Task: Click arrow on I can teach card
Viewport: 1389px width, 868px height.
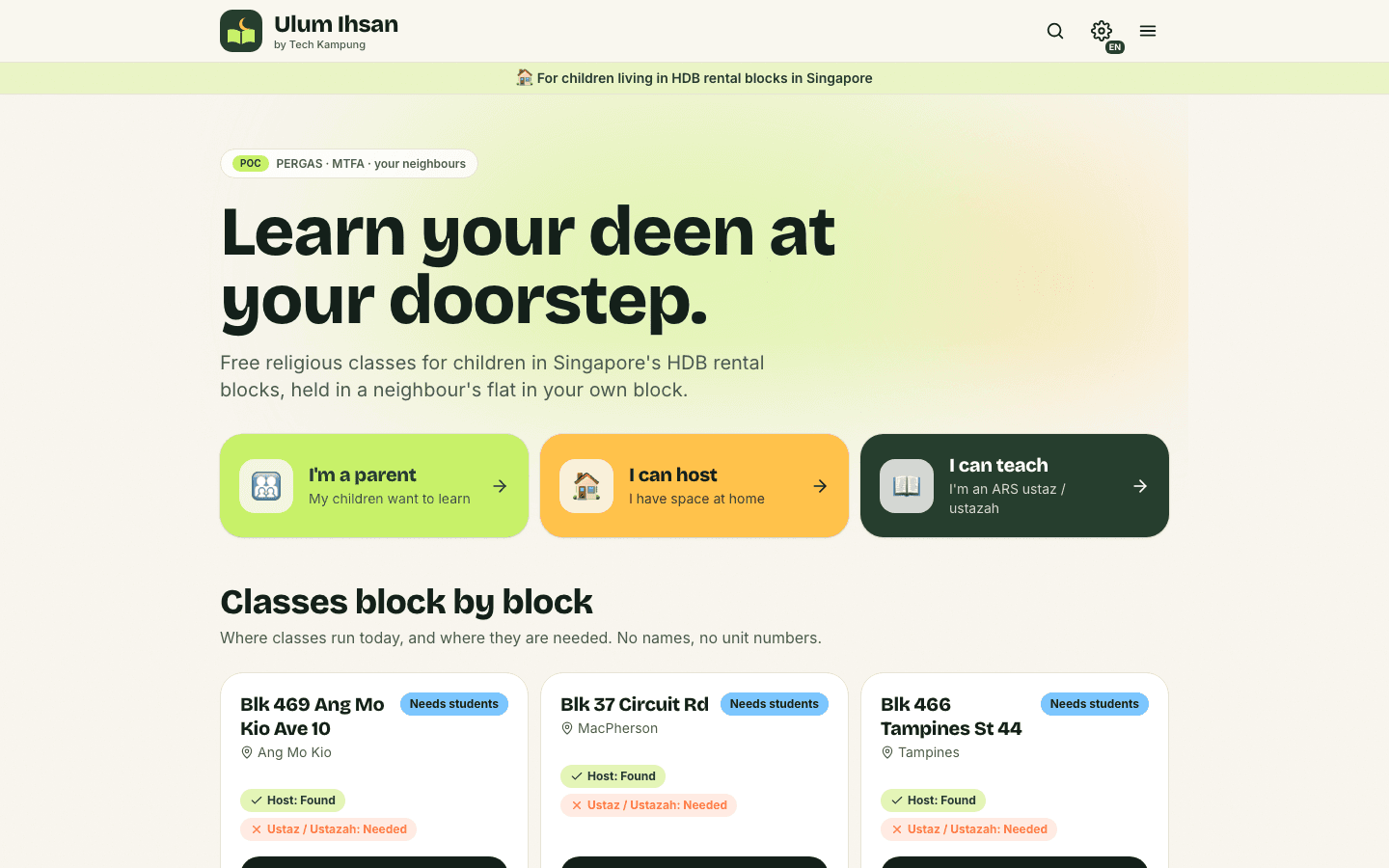Action: [1140, 486]
